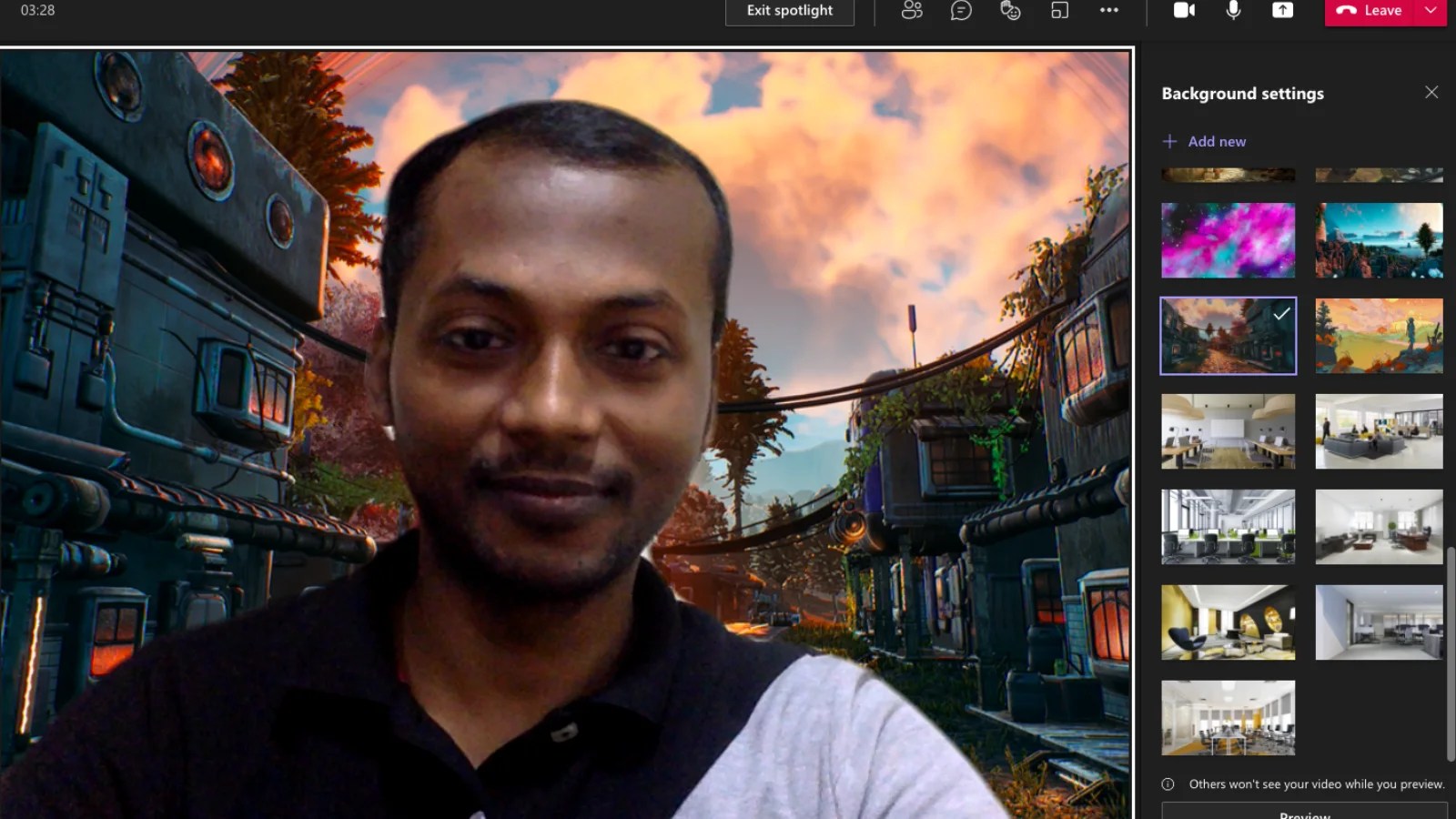The width and height of the screenshot is (1456, 819).
Task: Click the Preview button
Action: pos(1303,813)
